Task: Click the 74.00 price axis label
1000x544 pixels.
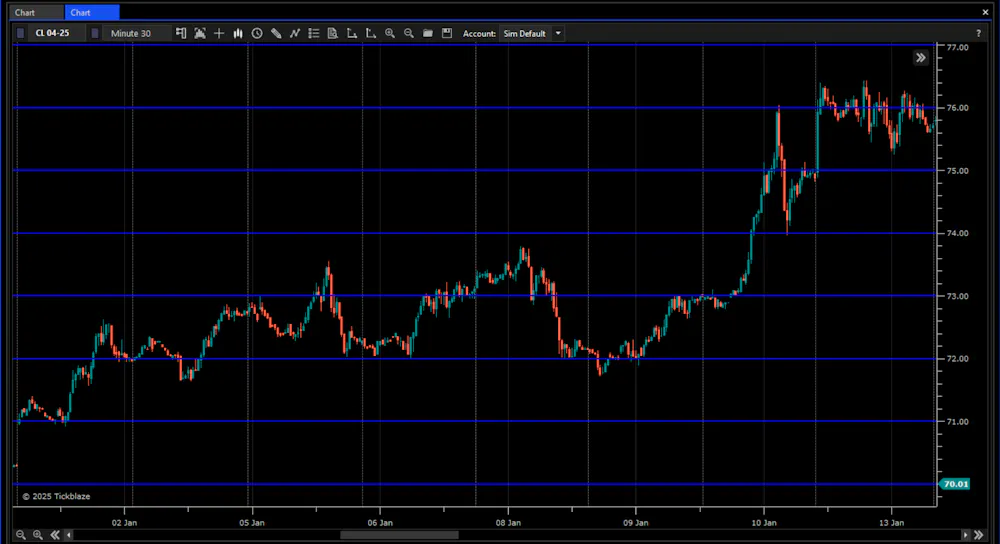Action: [957, 233]
